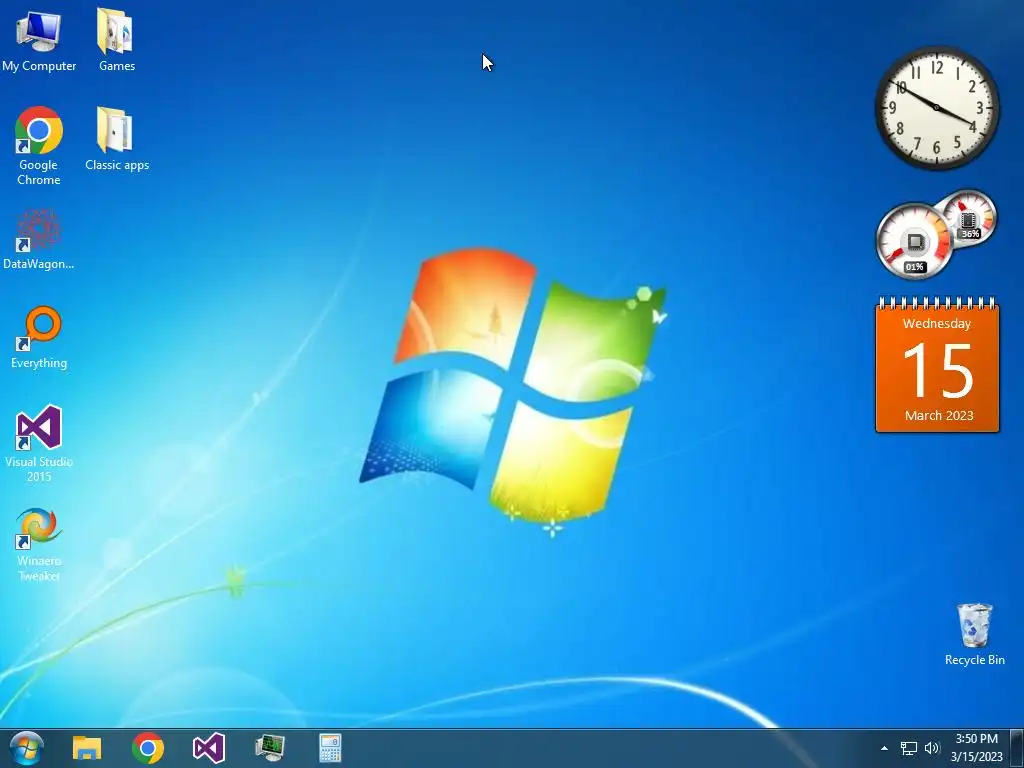Select the Recycle Bin icon
1024x768 pixels.
pyautogui.click(x=974, y=635)
